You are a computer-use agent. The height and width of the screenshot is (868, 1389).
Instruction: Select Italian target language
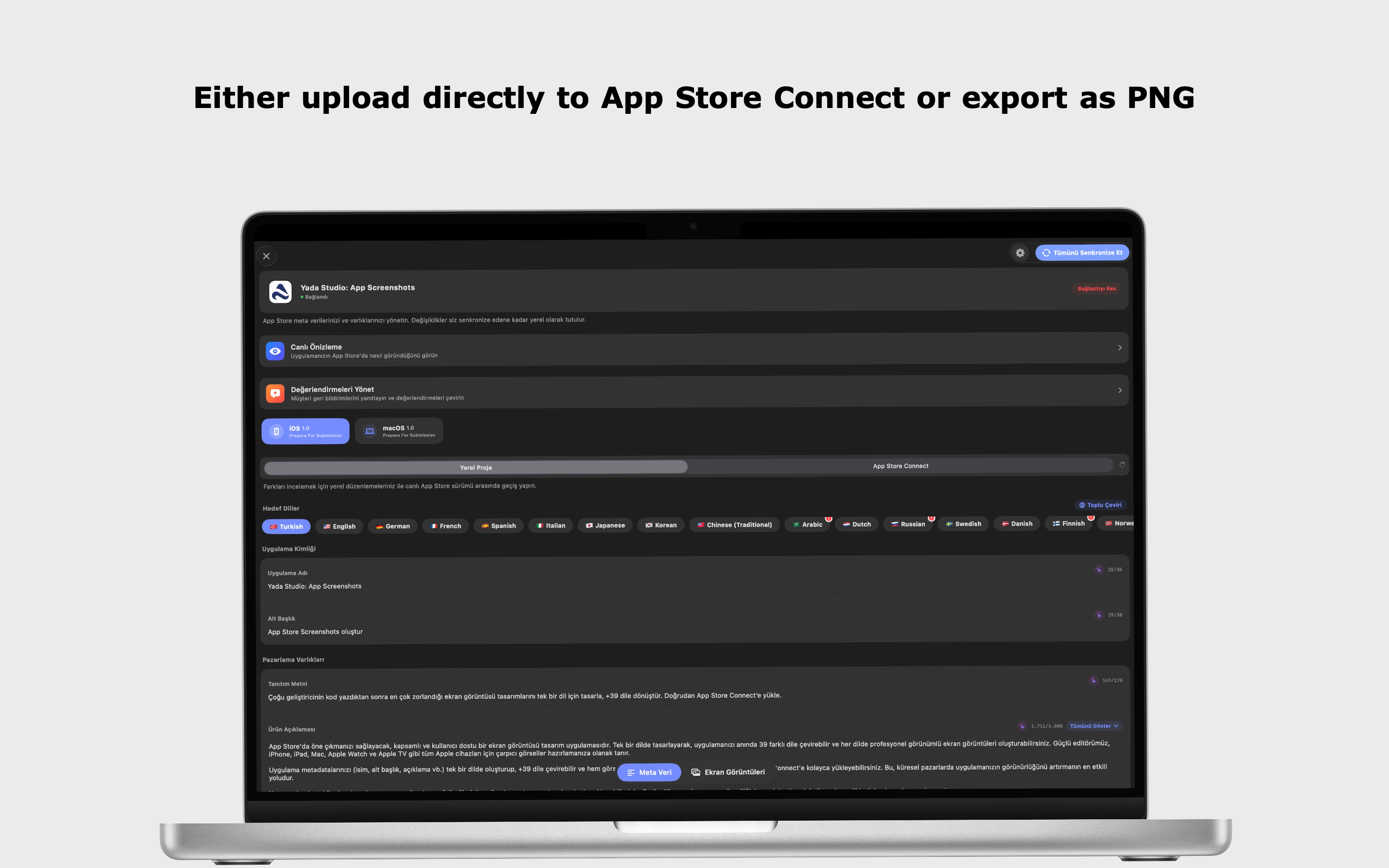(550, 525)
